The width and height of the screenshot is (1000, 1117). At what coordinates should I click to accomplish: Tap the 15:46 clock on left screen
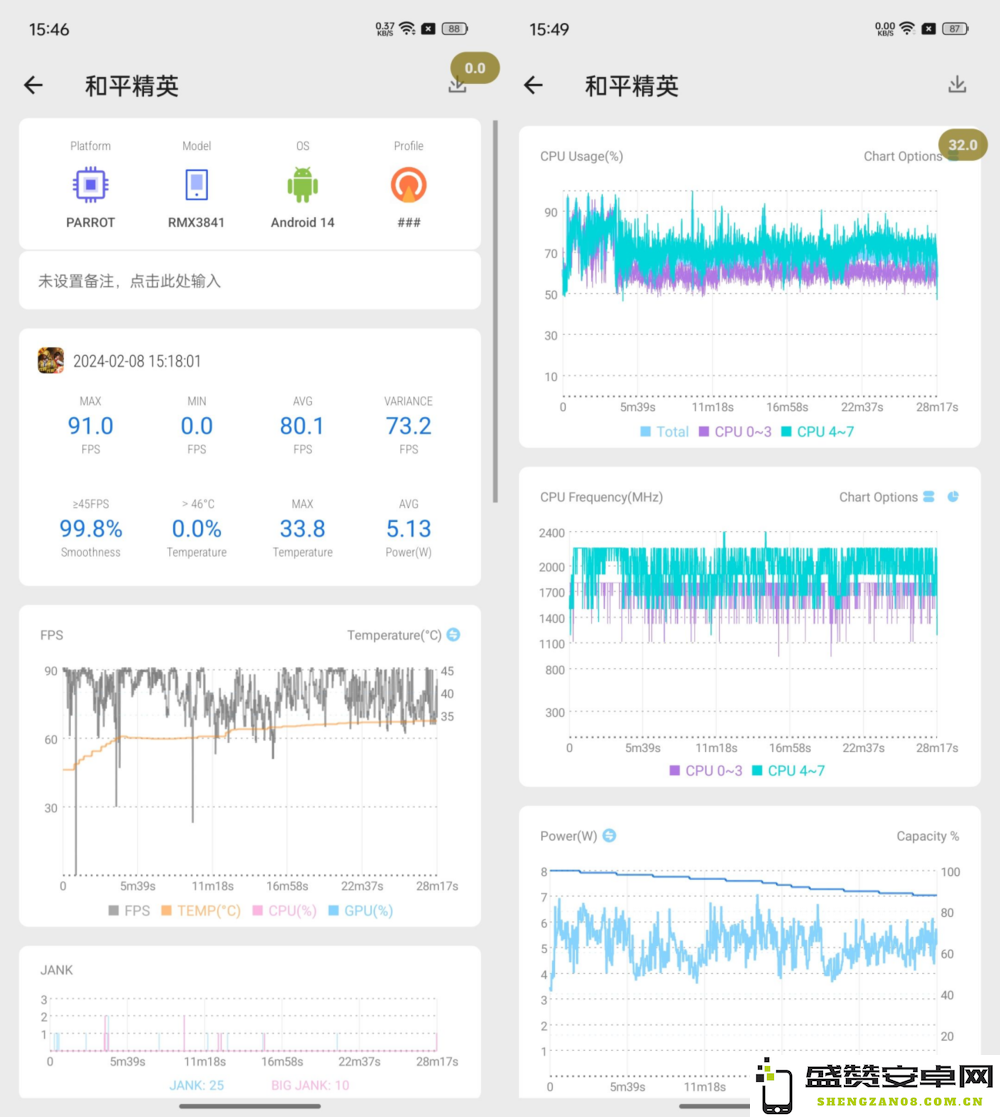pos(49,29)
